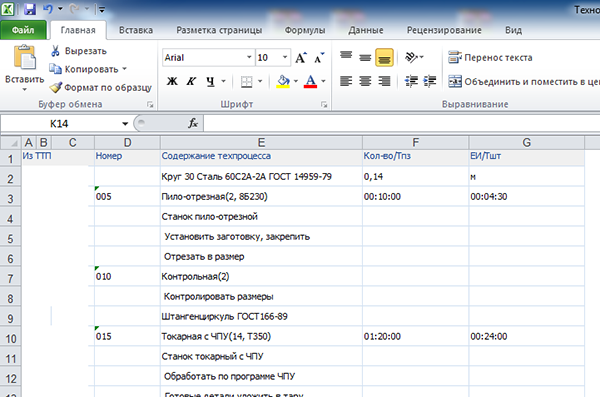Click into the formula bar
Screen dimensions: 600x397
402,124
